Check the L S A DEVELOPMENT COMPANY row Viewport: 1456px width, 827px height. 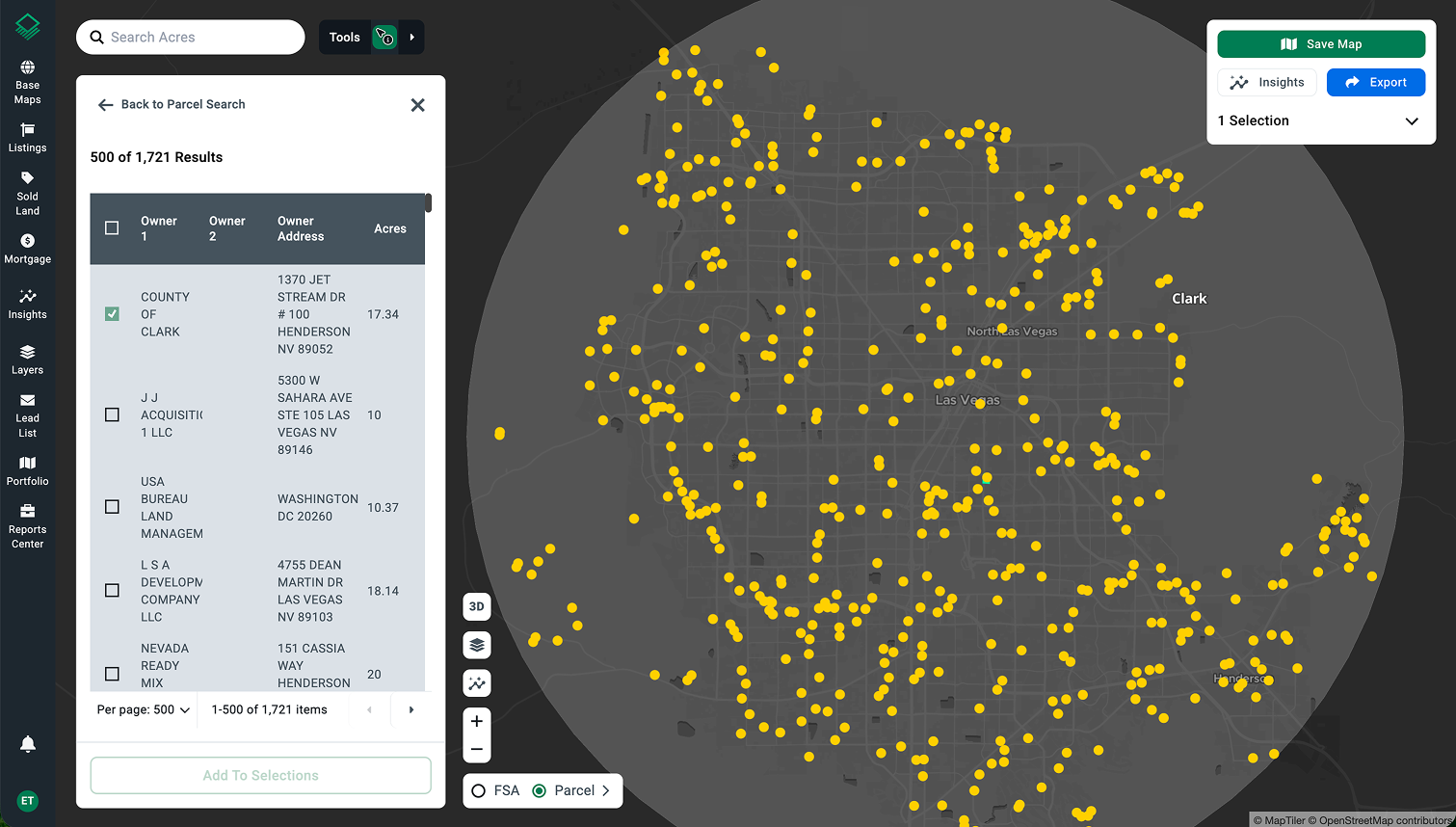(112, 590)
